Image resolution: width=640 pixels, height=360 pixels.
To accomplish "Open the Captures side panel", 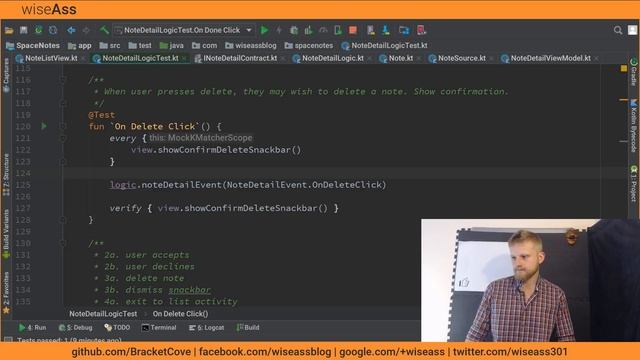I will (6, 76).
